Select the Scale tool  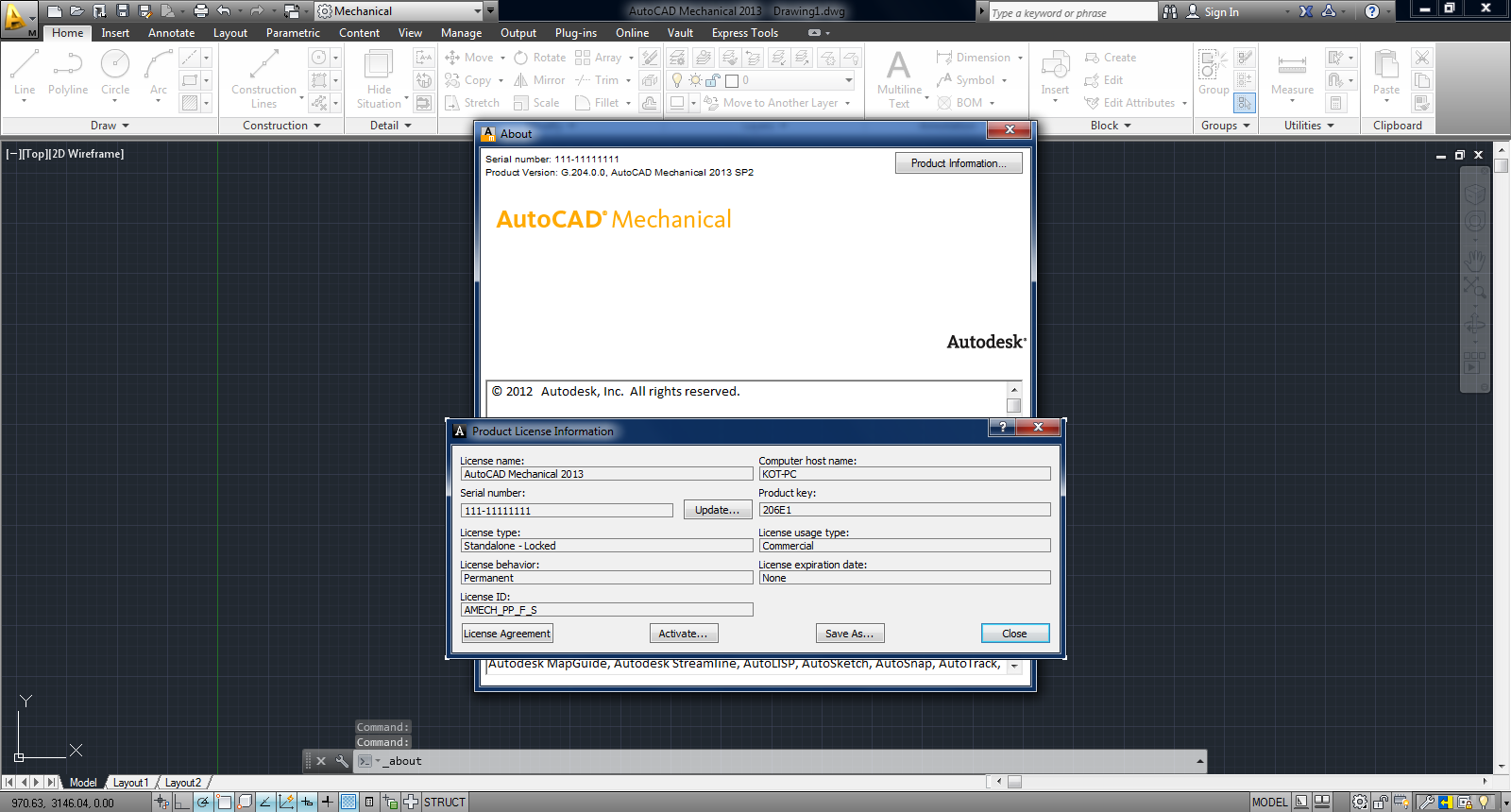pos(536,103)
